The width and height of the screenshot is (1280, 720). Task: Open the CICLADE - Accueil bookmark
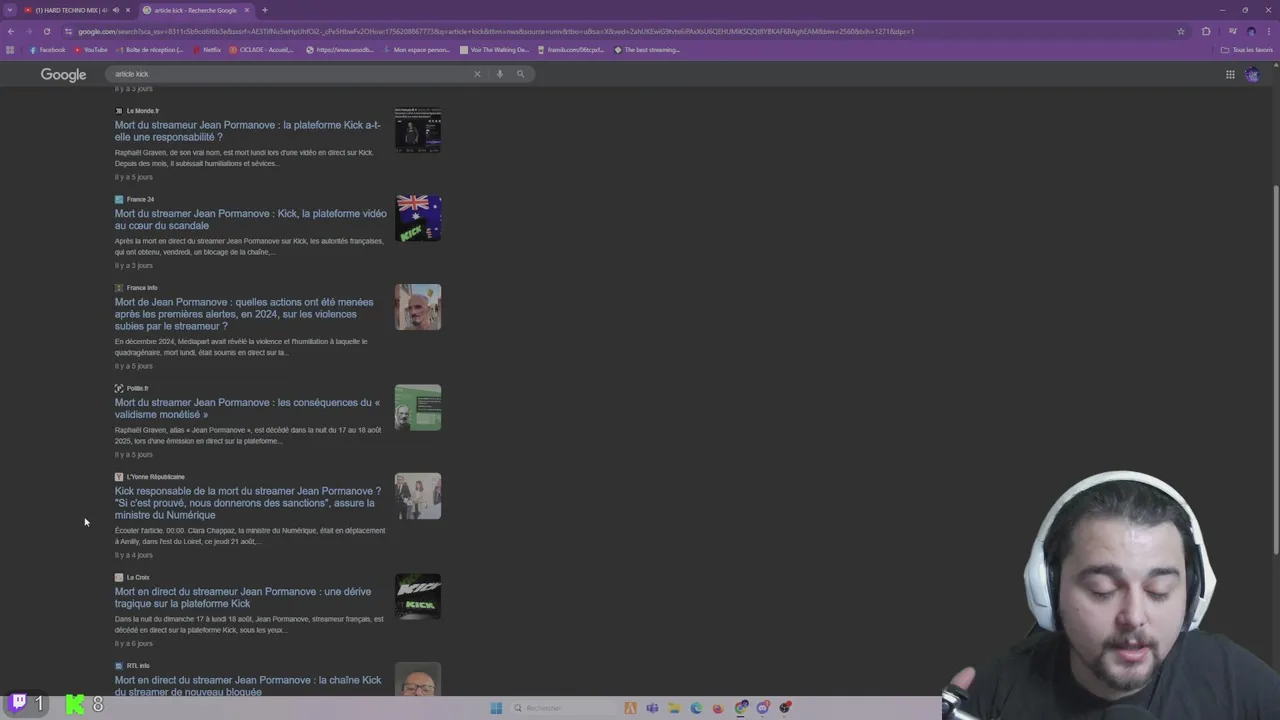tap(261, 50)
